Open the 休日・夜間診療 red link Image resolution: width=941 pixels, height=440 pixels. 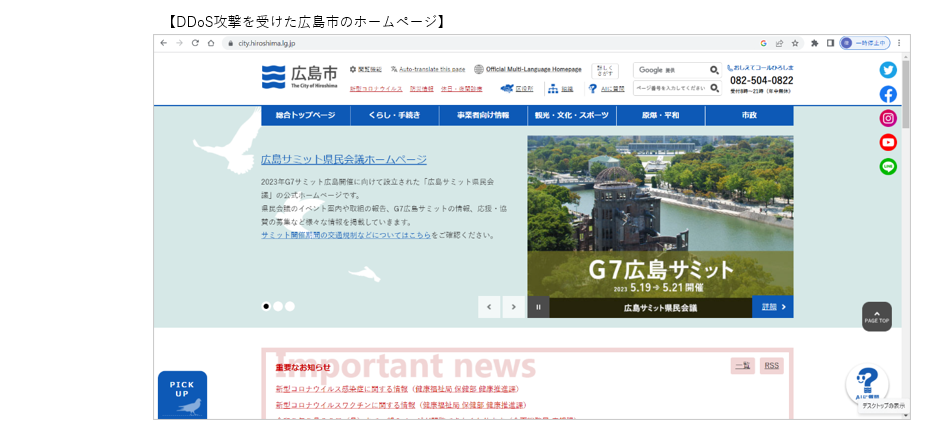tap(461, 89)
